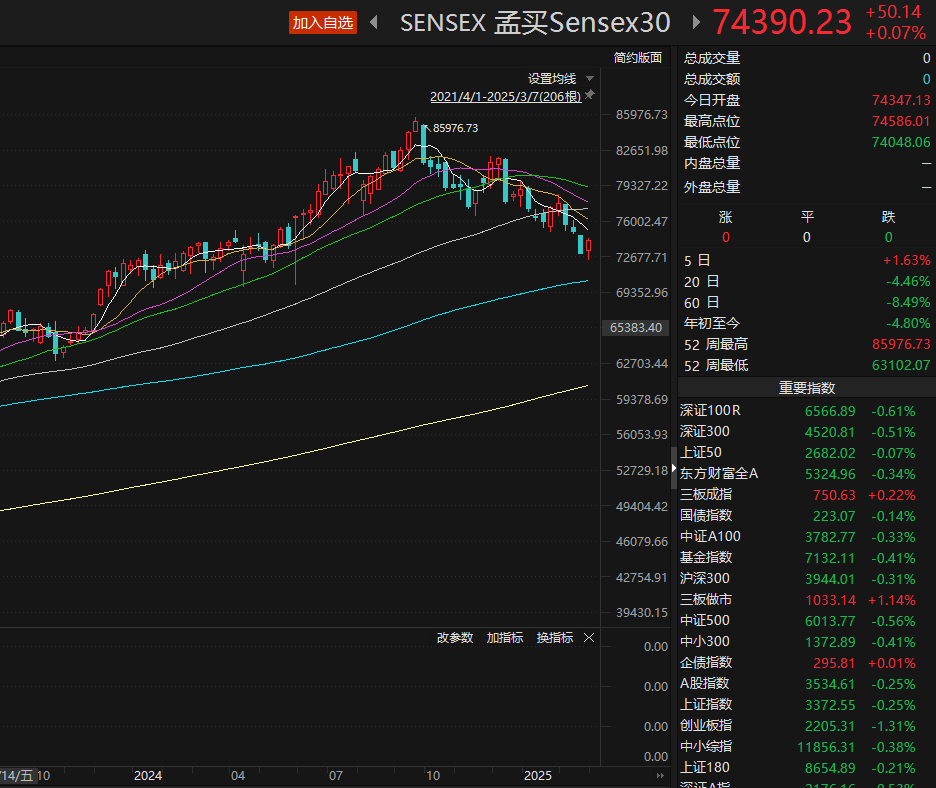The width and height of the screenshot is (936, 788).
Task: Select 上证50 index row
Action: pyautogui.click(x=806, y=453)
